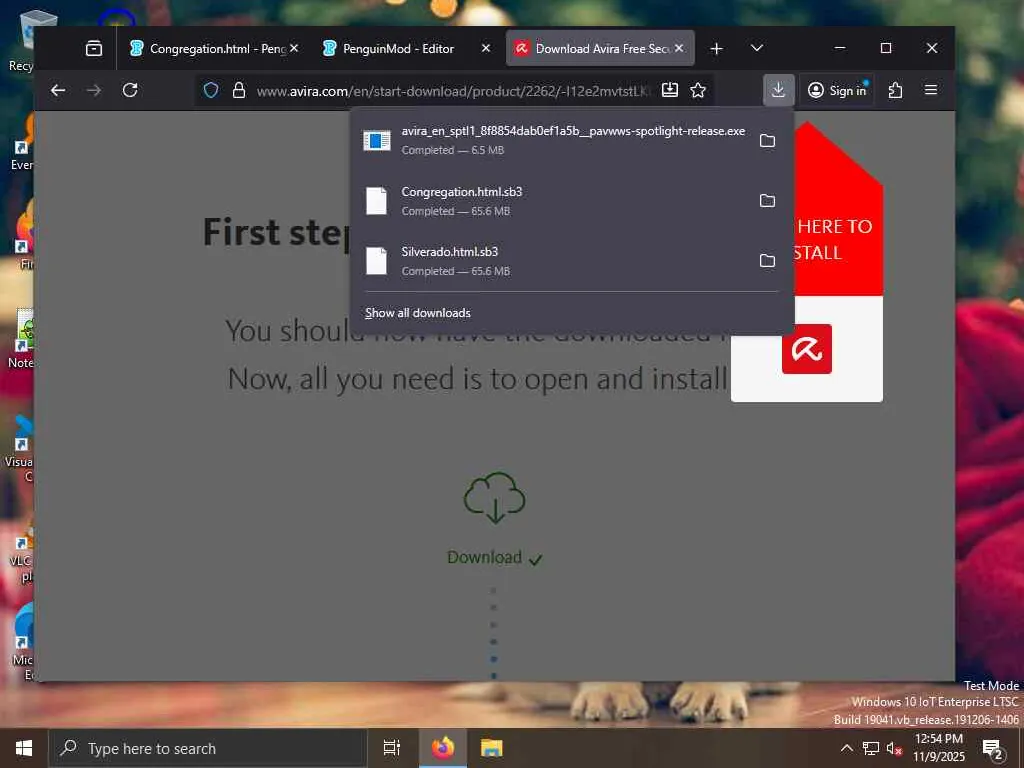Show avira exe file in folder
This screenshot has width=1024, height=768.
click(767, 140)
